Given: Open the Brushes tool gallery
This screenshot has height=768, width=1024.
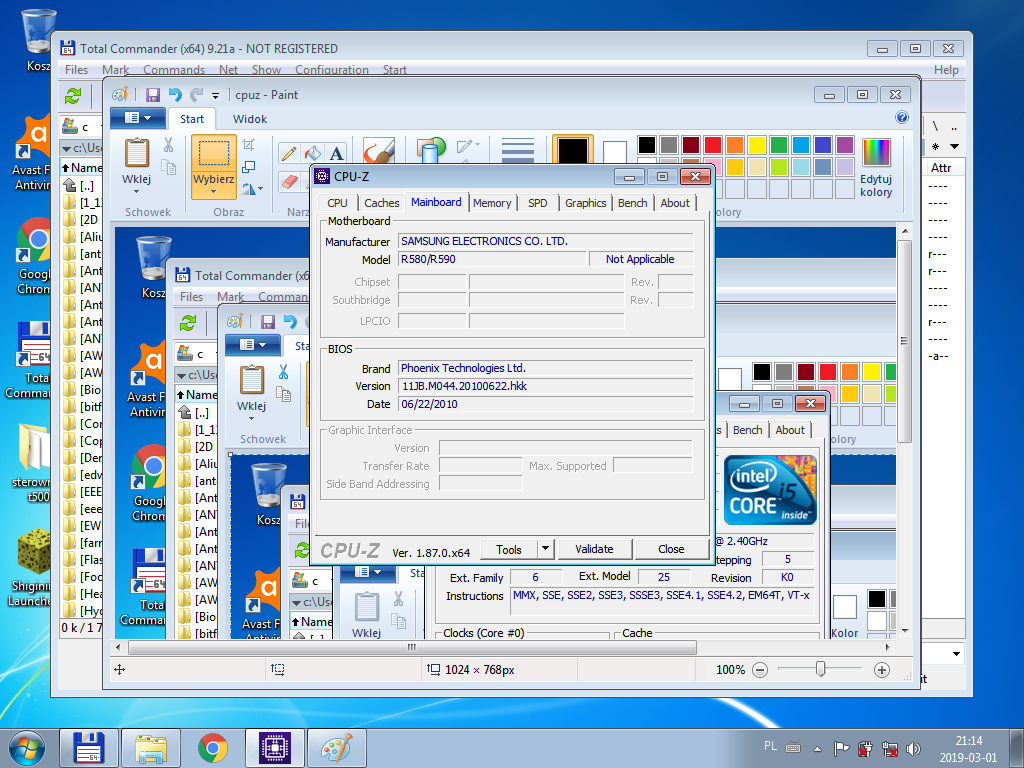Looking at the screenshot, I should (x=379, y=151).
